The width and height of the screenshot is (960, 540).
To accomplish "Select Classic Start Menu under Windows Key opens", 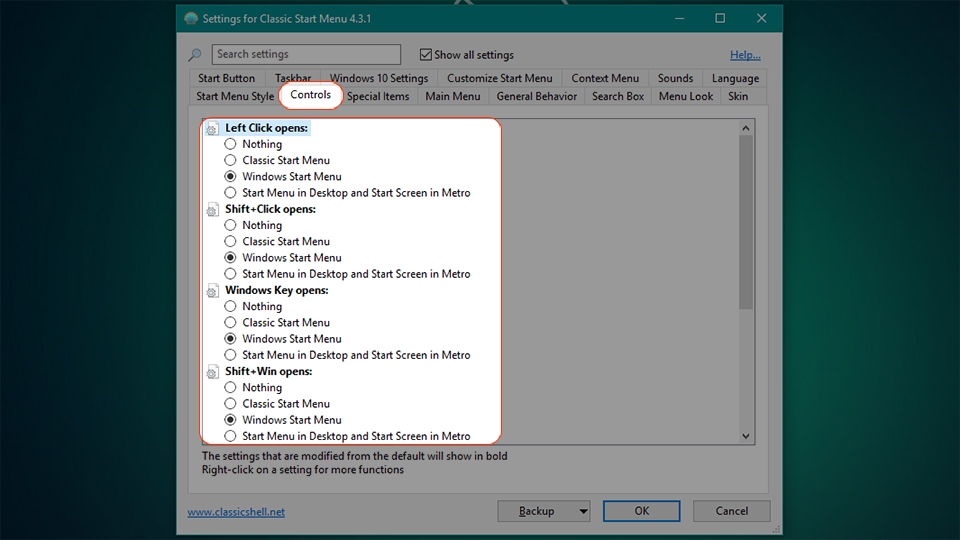I will pos(230,323).
